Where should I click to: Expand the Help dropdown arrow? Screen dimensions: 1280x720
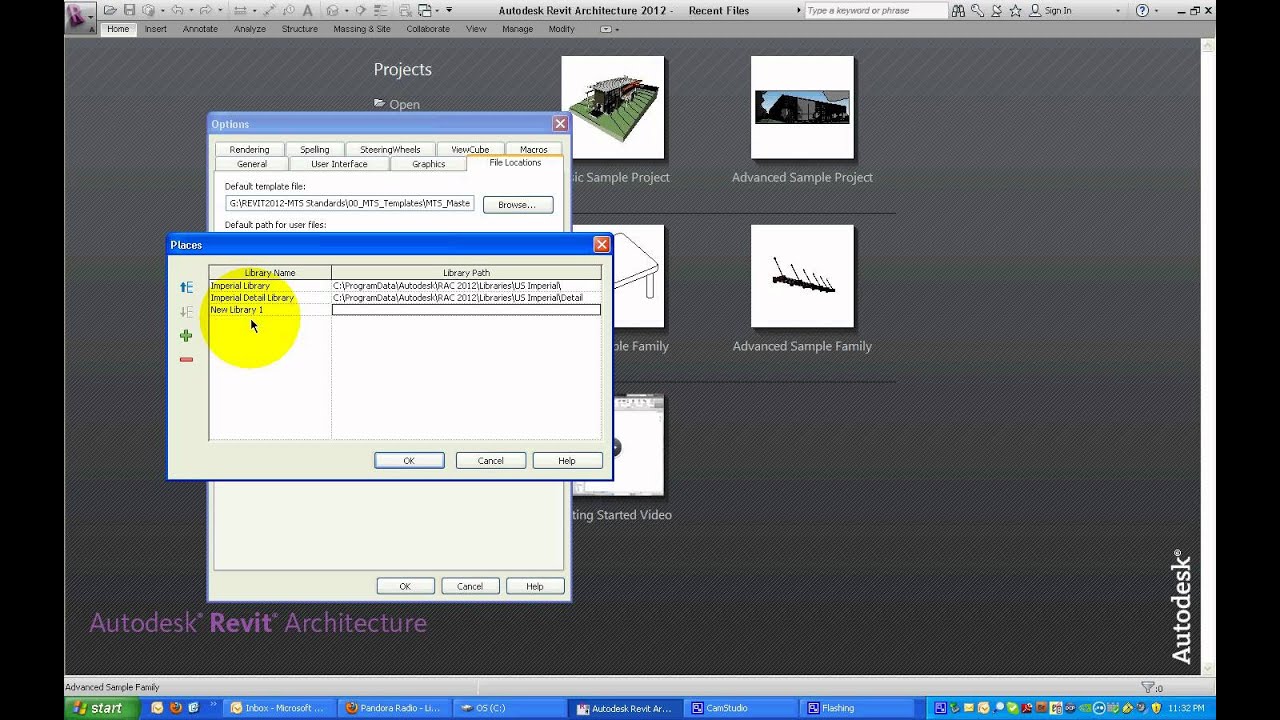coord(1157,11)
